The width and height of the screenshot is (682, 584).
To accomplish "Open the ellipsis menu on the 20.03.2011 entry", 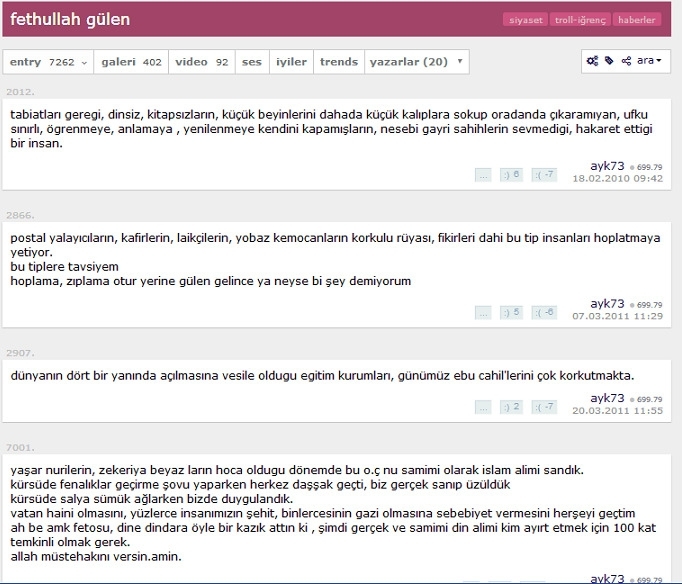I will pos(483,407).
